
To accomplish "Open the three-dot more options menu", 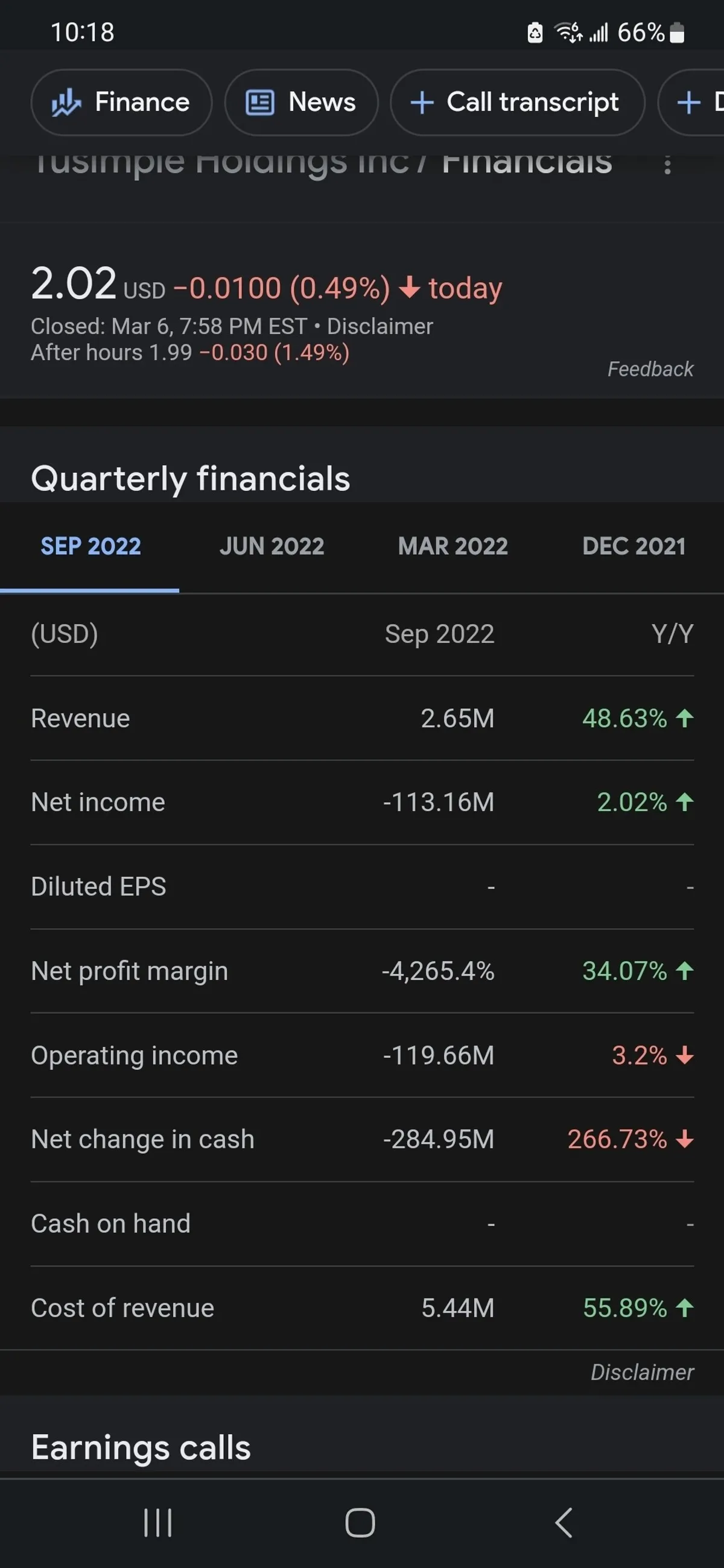I will (667, 165).
